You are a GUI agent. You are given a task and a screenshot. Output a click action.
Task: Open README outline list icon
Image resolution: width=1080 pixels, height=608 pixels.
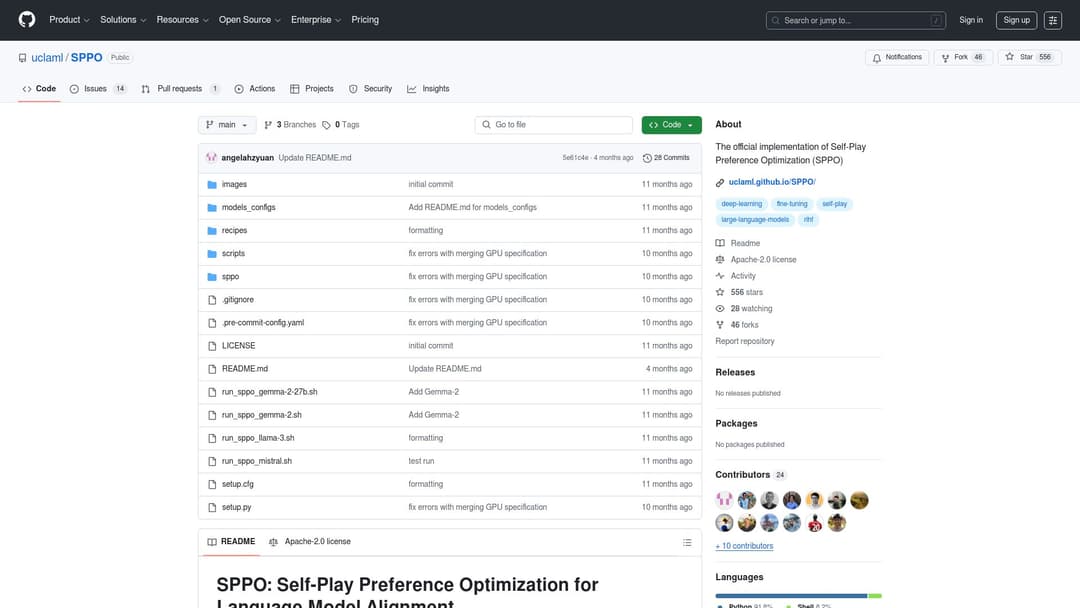coord(687,543)
